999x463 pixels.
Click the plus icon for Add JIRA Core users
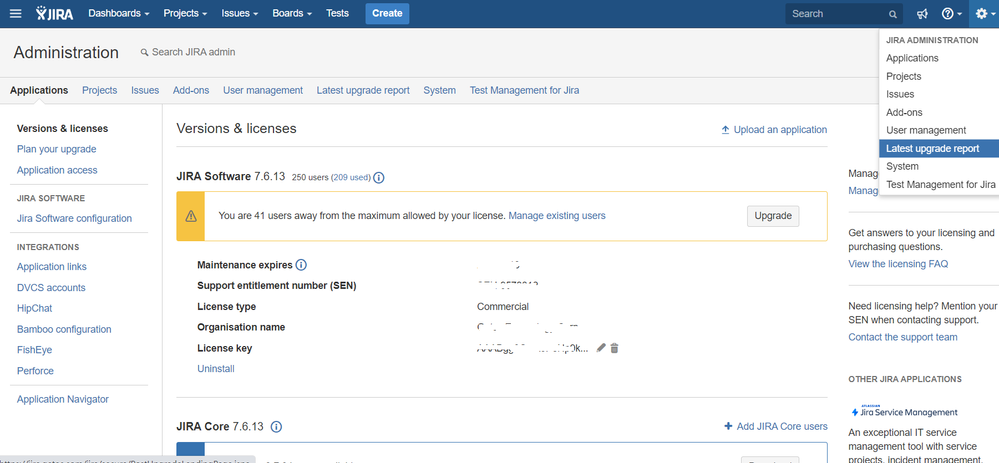728,426
